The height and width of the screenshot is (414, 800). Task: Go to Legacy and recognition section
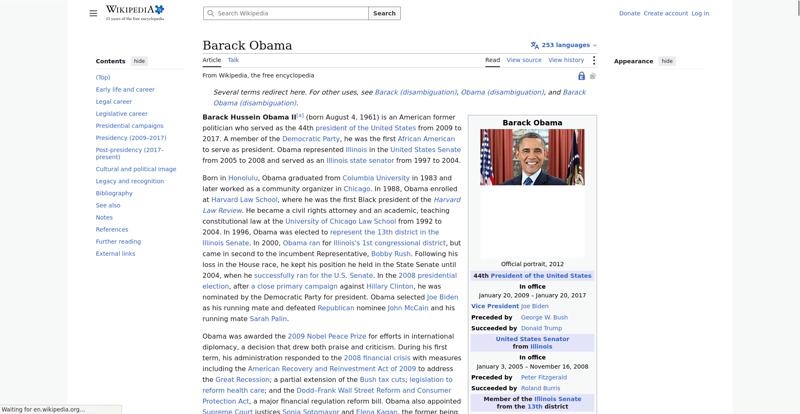(130, 181)
